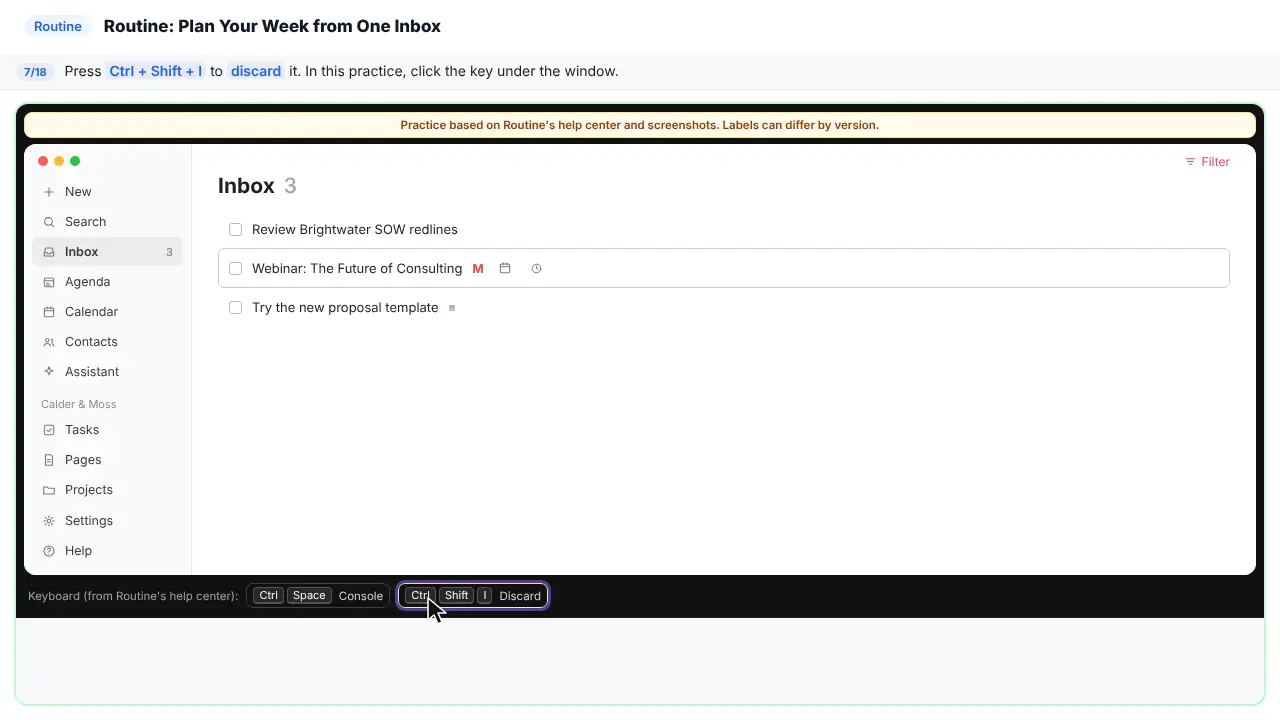
Task: Click the Gmail M icon on Webinar row
Action: pyautogui.click(x=478, y=269)
